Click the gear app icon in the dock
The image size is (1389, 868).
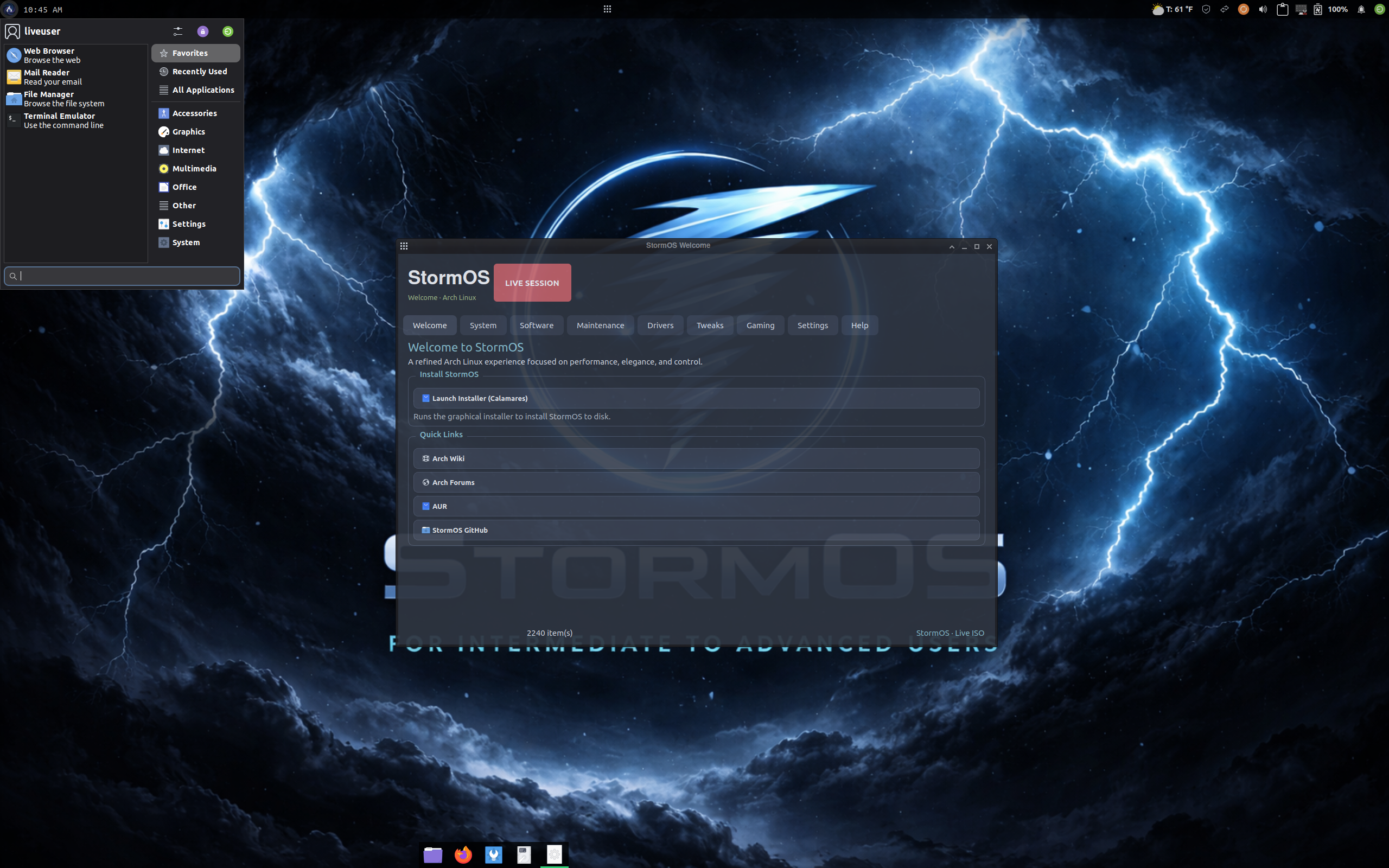click(x=555, y=855)
